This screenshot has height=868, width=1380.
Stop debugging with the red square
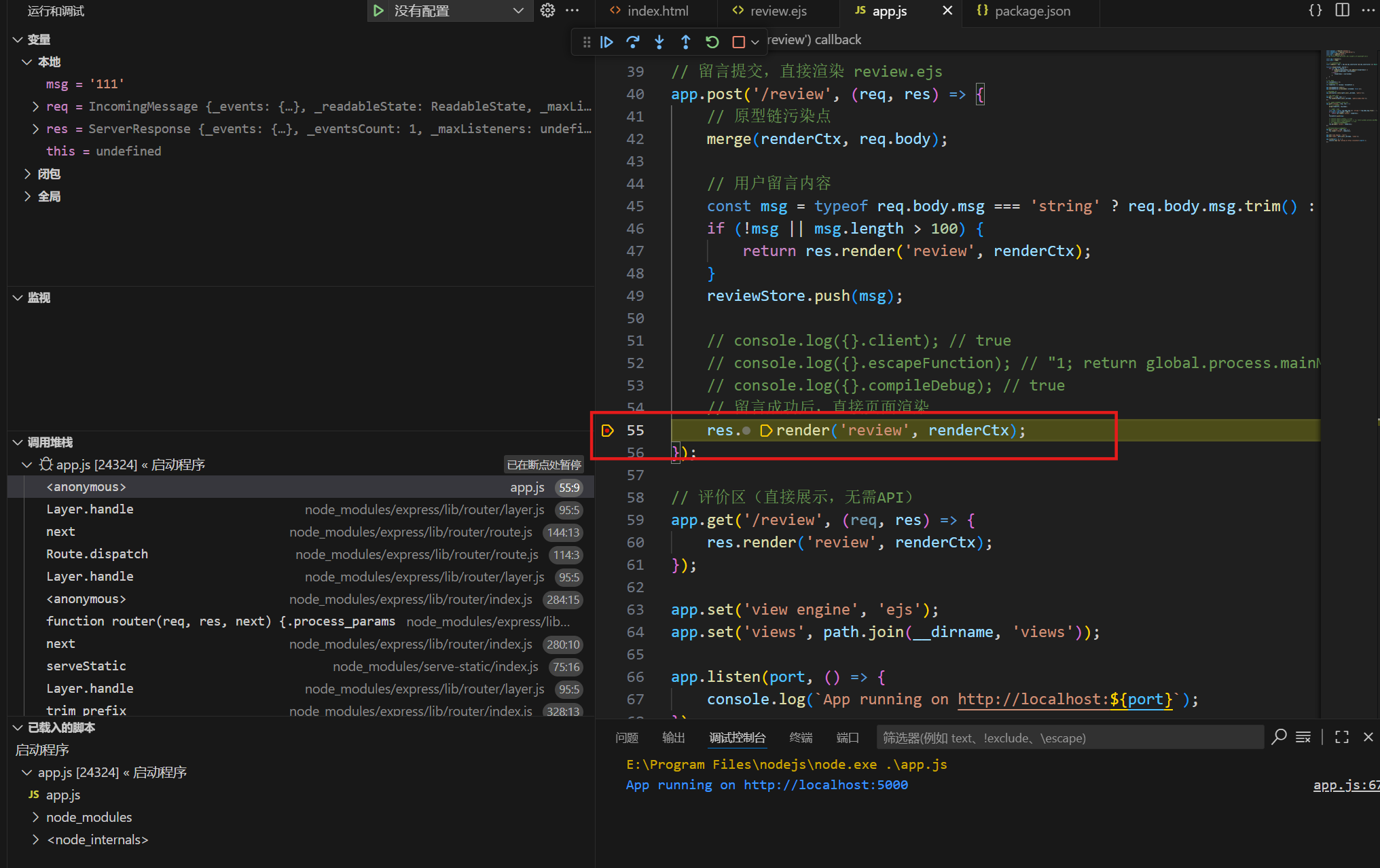[x=738, y=42]
